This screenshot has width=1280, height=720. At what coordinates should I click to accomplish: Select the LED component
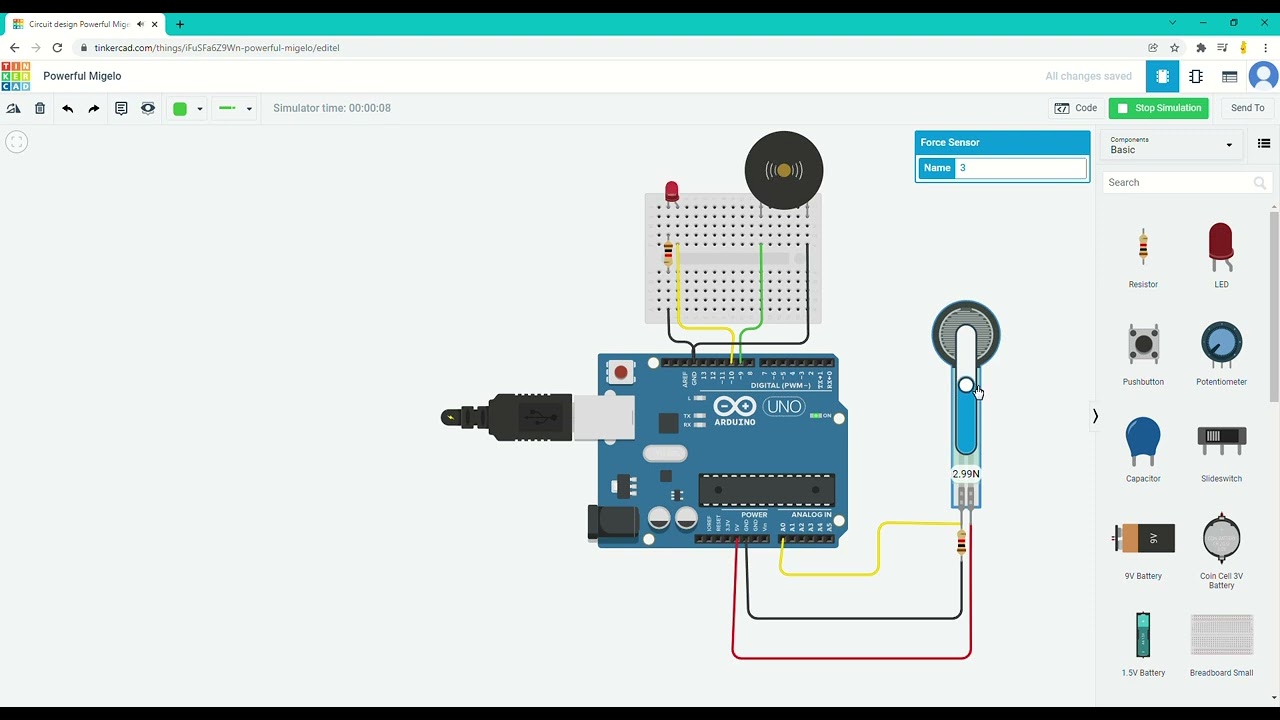[1221, 256]
